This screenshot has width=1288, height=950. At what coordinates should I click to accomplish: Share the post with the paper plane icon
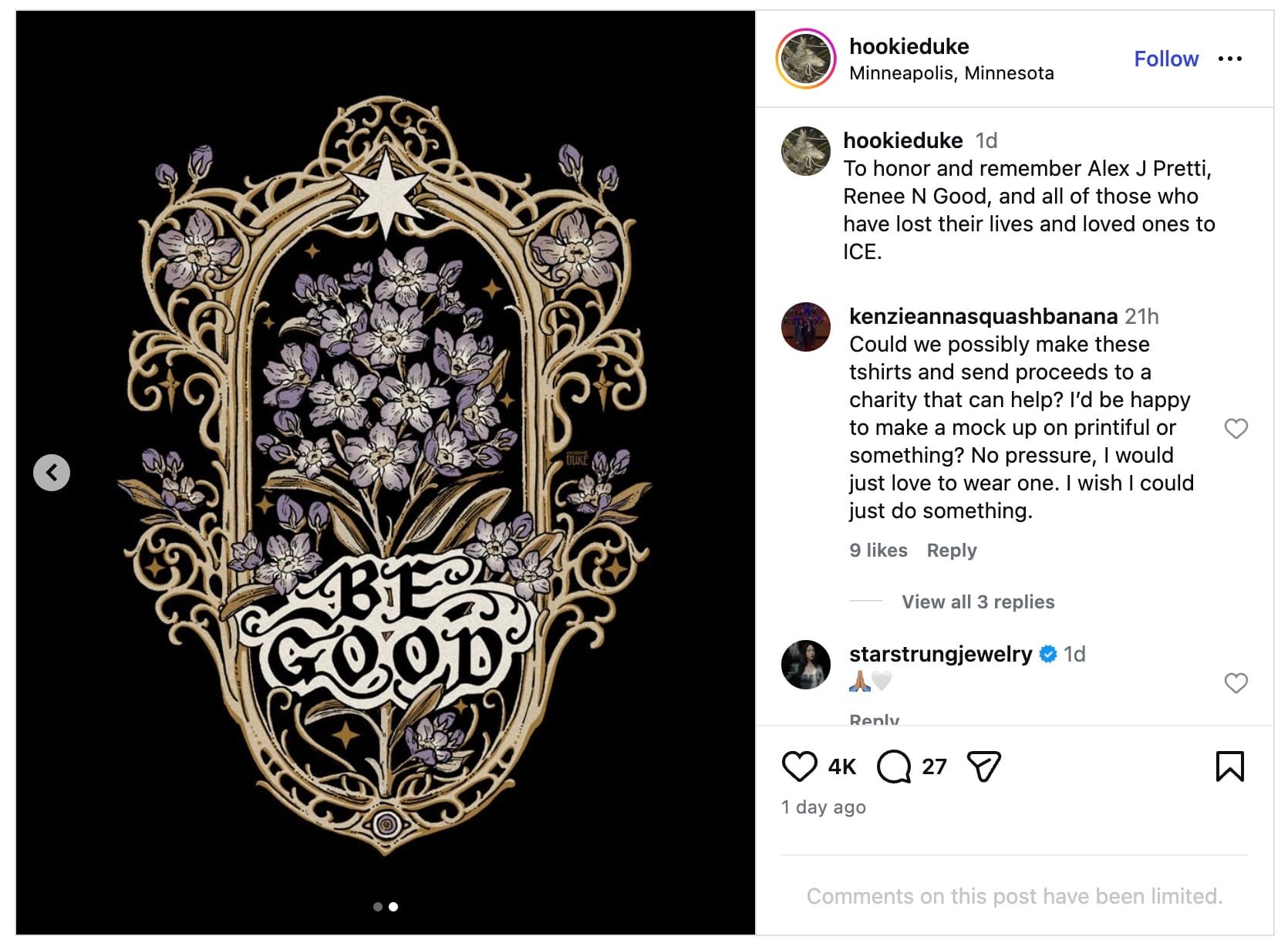983,766
